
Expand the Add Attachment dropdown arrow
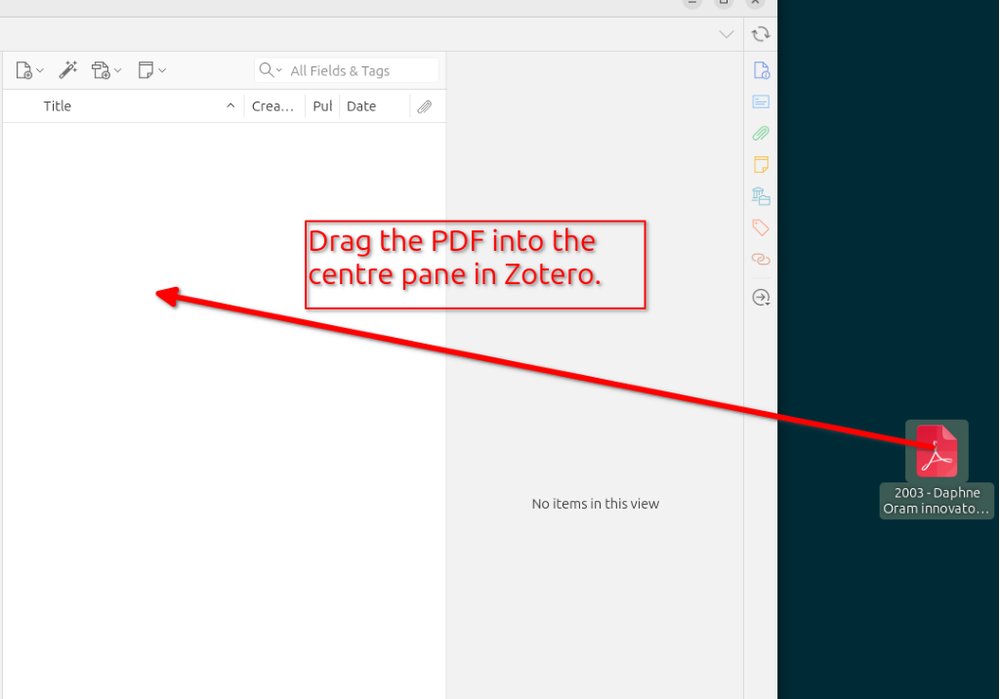tap(117, 71)
